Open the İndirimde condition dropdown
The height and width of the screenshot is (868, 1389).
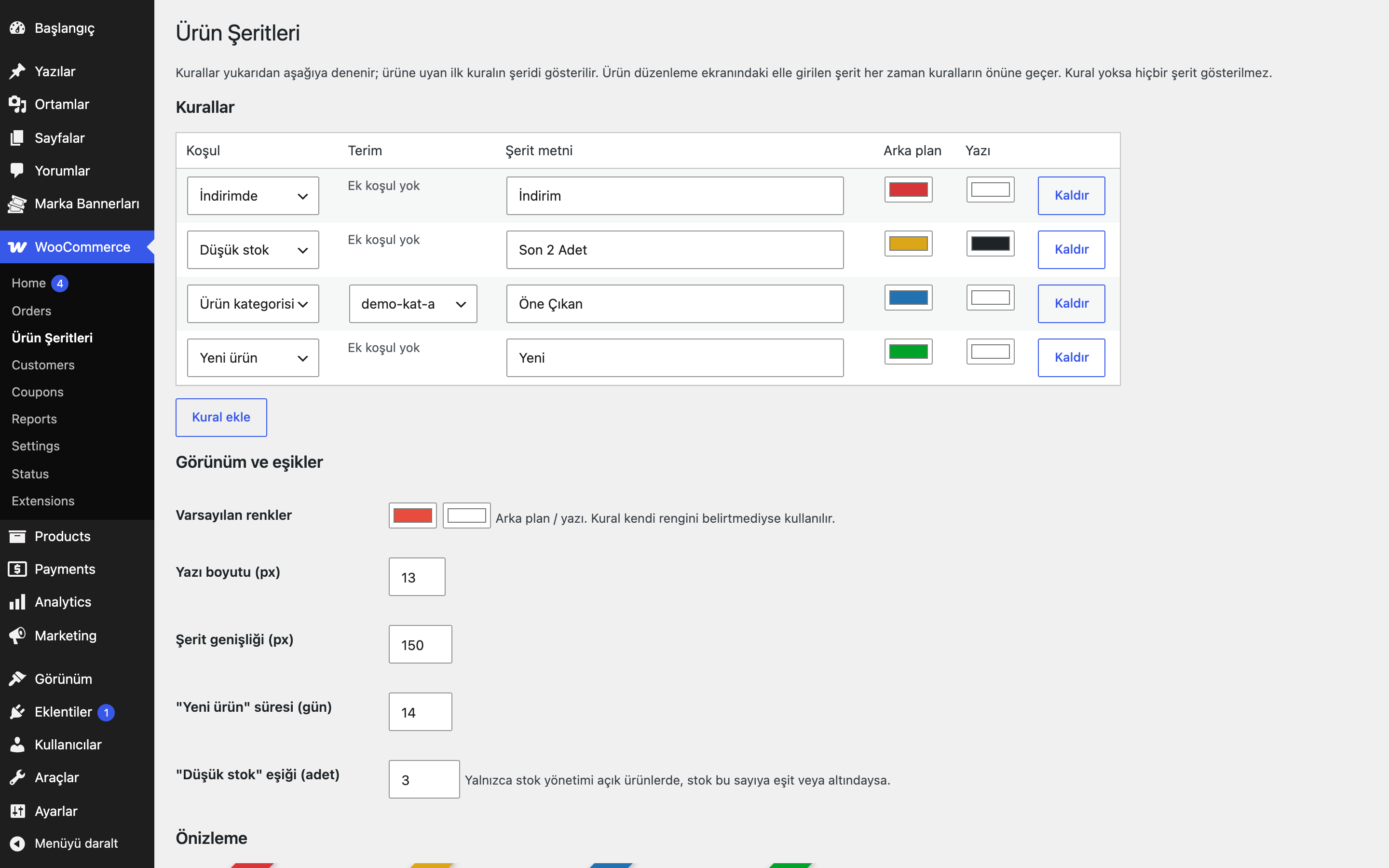[253, 196]
